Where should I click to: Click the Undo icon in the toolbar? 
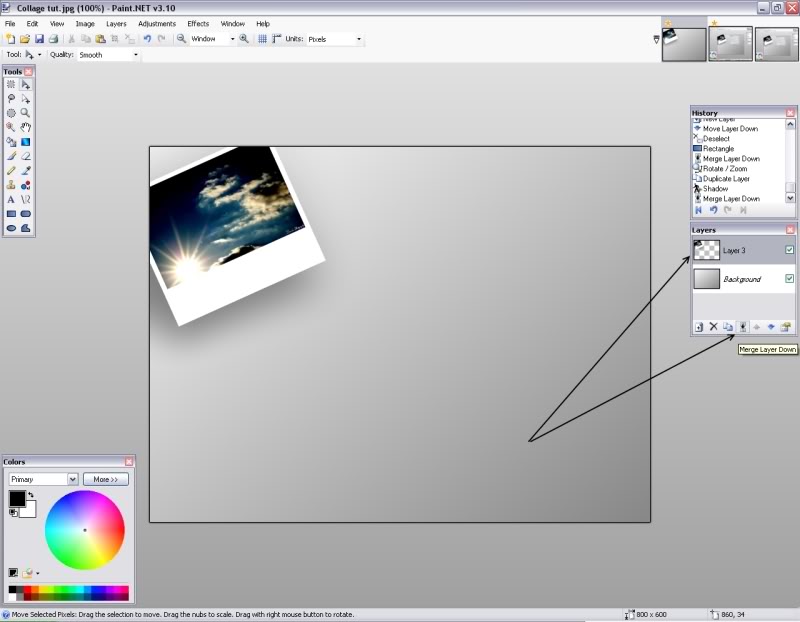pyautogui.click(x=147, y=39)
